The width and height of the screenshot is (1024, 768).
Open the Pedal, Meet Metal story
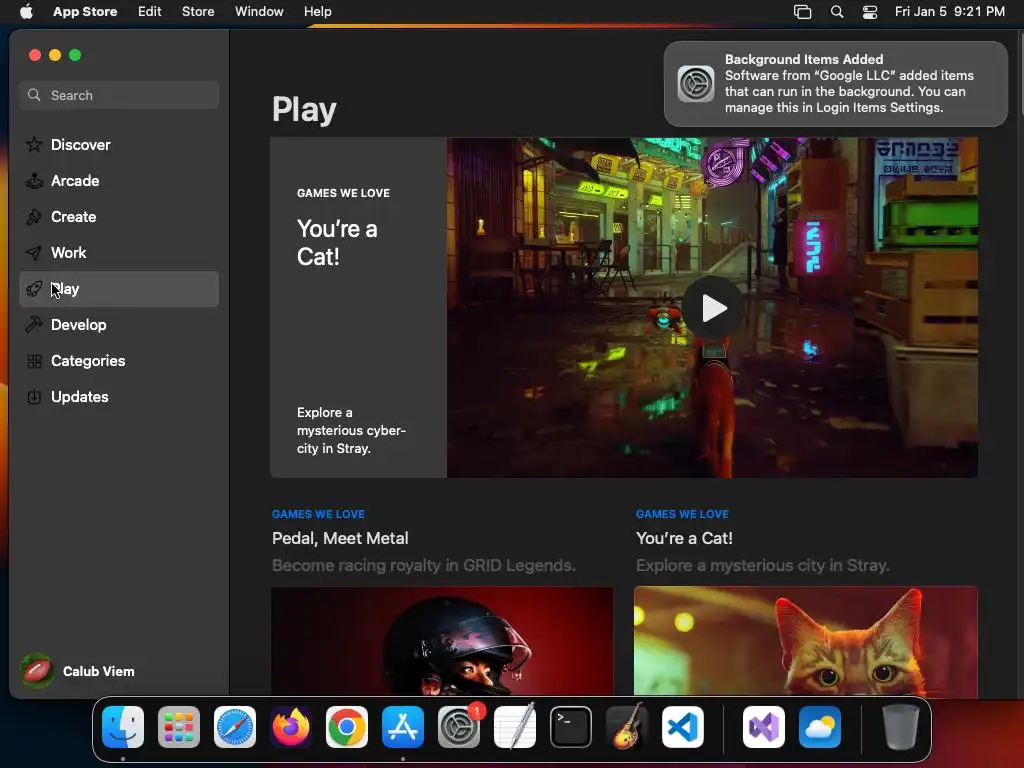(340, 538)
